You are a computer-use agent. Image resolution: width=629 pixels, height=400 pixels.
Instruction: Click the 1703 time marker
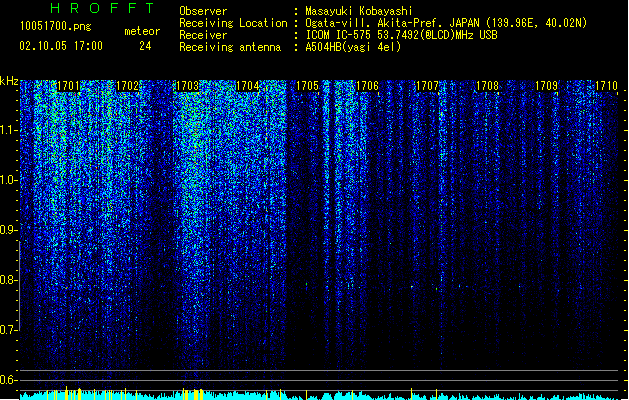pos(188,86)
